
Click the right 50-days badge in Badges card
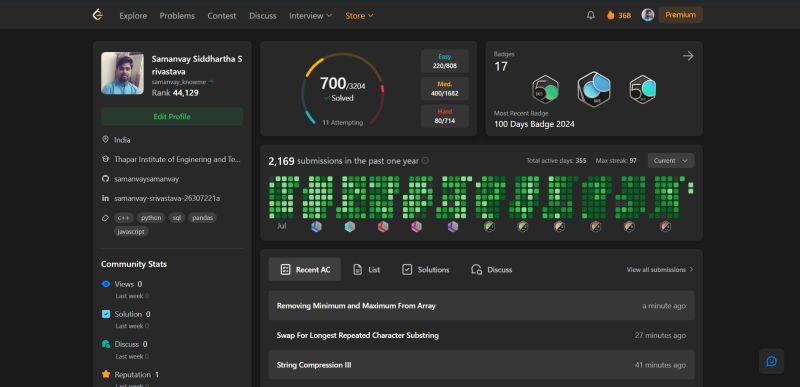tap(642, 89)
